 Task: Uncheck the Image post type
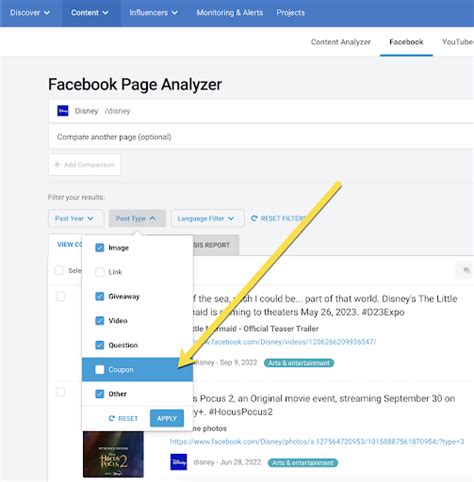tap(100, 248)
